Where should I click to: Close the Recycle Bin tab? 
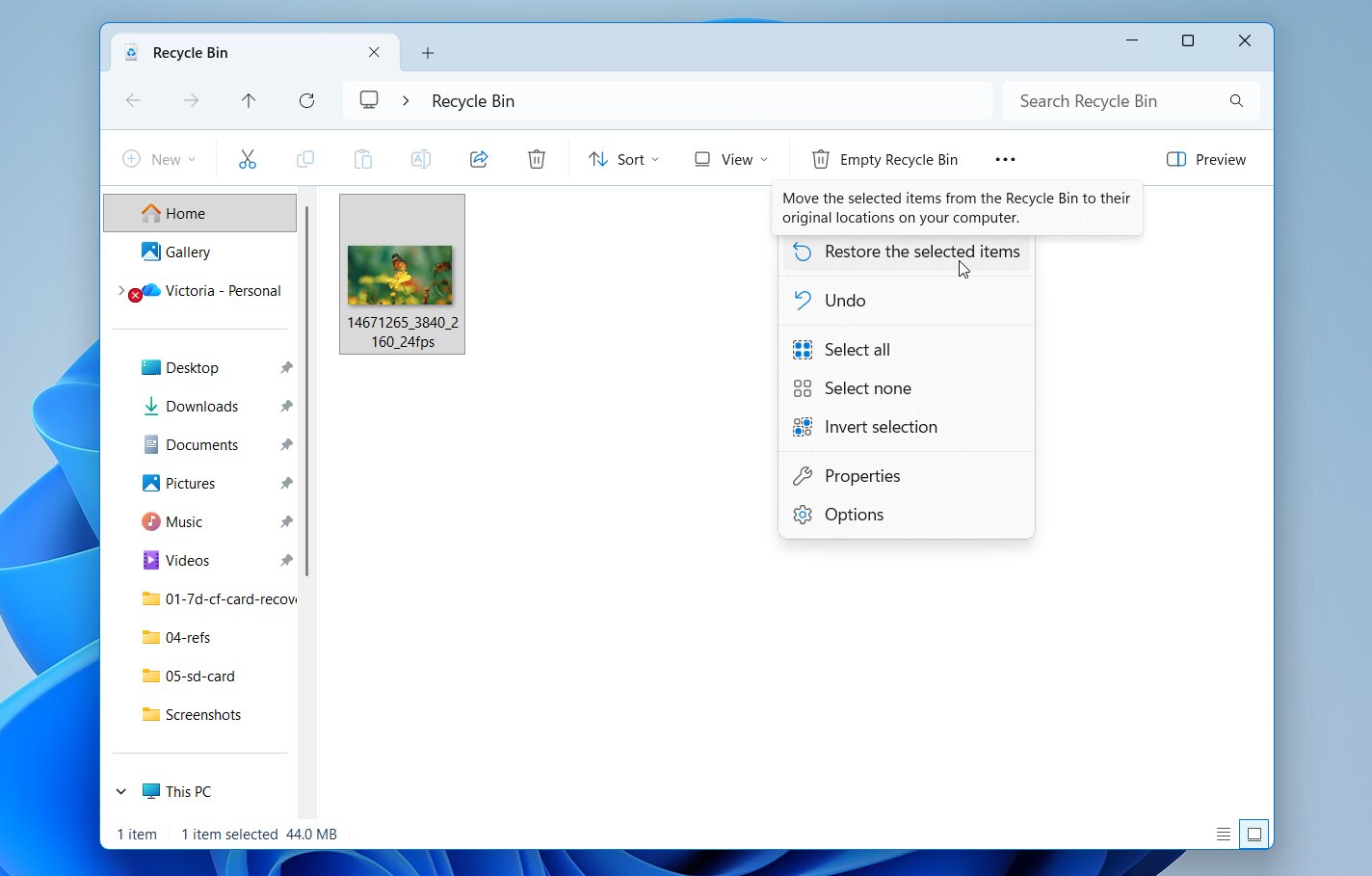point(374,52)
